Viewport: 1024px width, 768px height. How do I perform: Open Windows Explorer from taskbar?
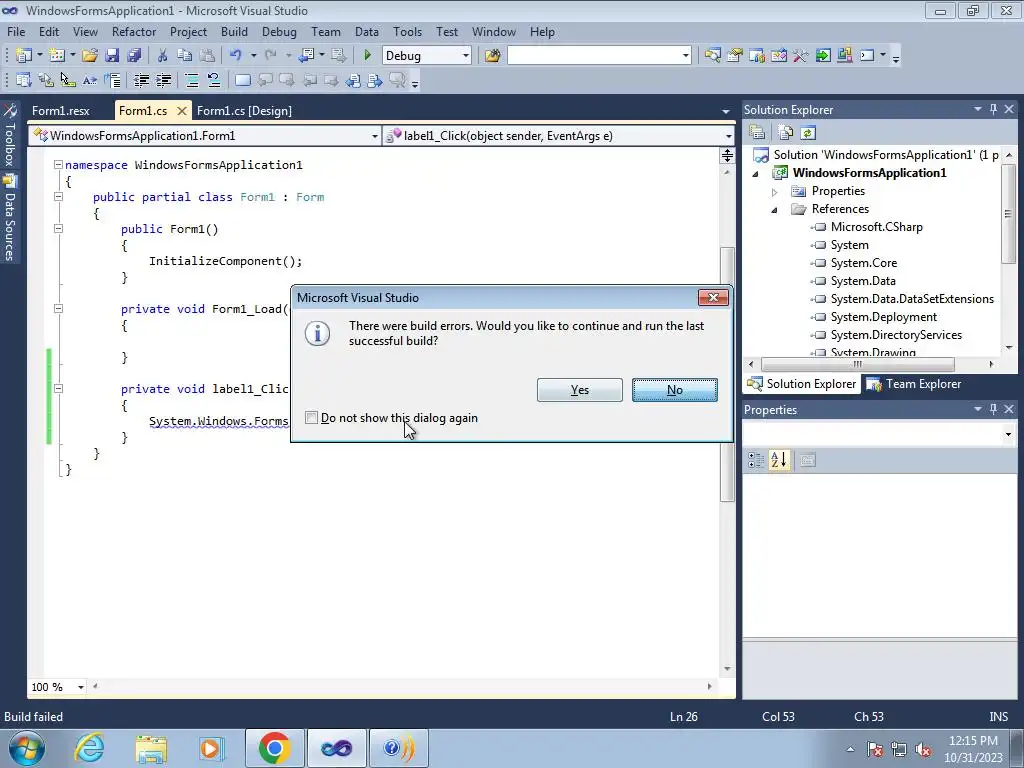151,748
